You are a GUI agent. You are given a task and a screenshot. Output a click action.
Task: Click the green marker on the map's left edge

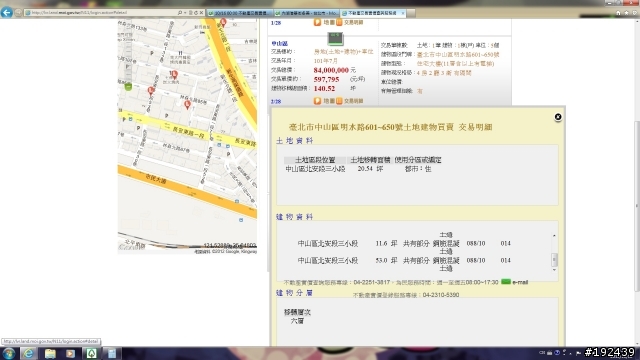(128, 86)
